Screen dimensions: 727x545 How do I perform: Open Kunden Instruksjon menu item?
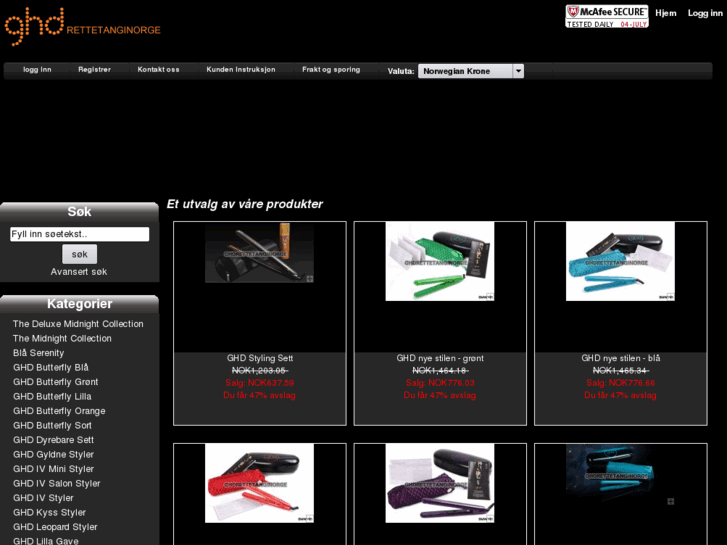click(x=241, y=70)
